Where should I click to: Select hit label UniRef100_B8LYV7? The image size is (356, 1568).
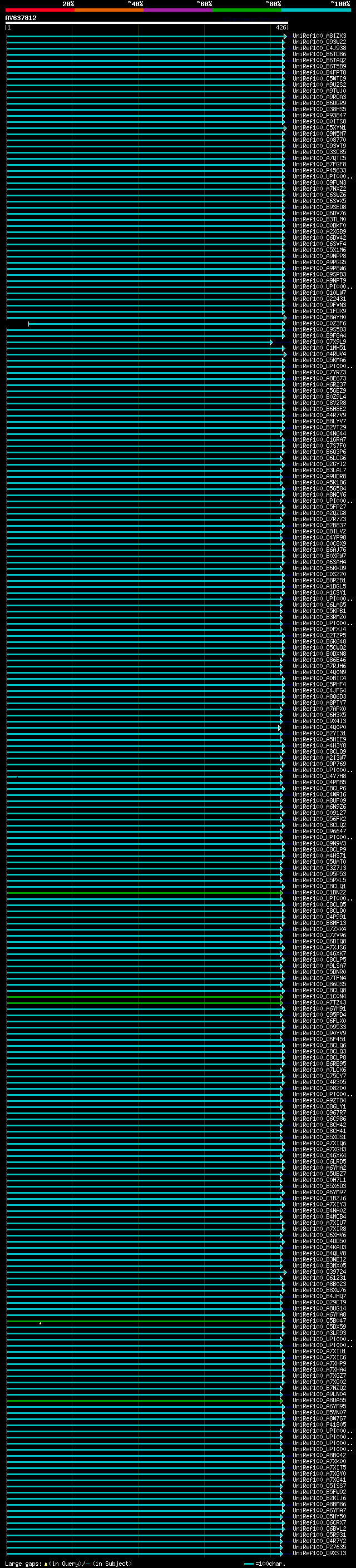click(319, 421)
